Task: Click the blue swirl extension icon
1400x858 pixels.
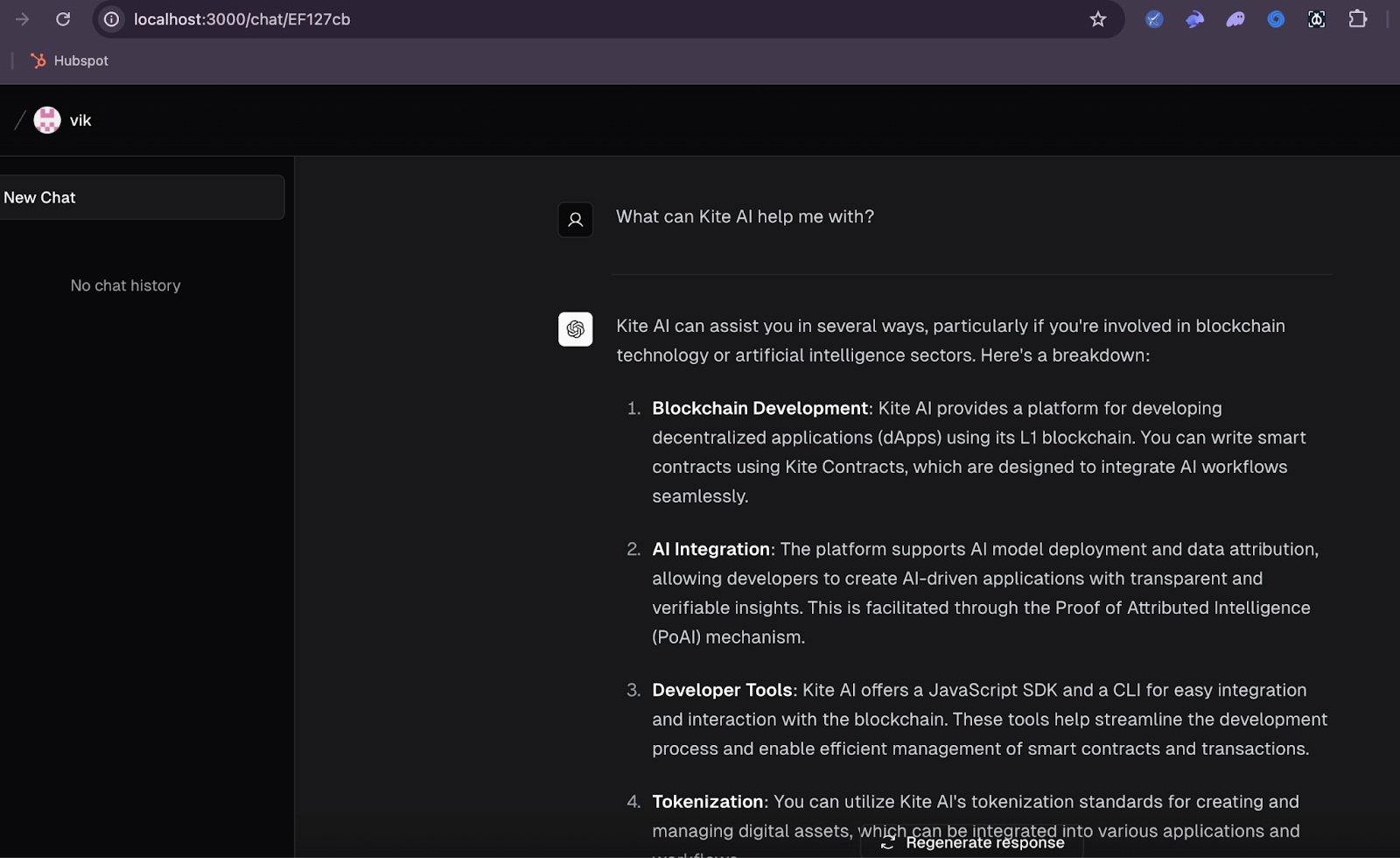Action: (1276, 19)
